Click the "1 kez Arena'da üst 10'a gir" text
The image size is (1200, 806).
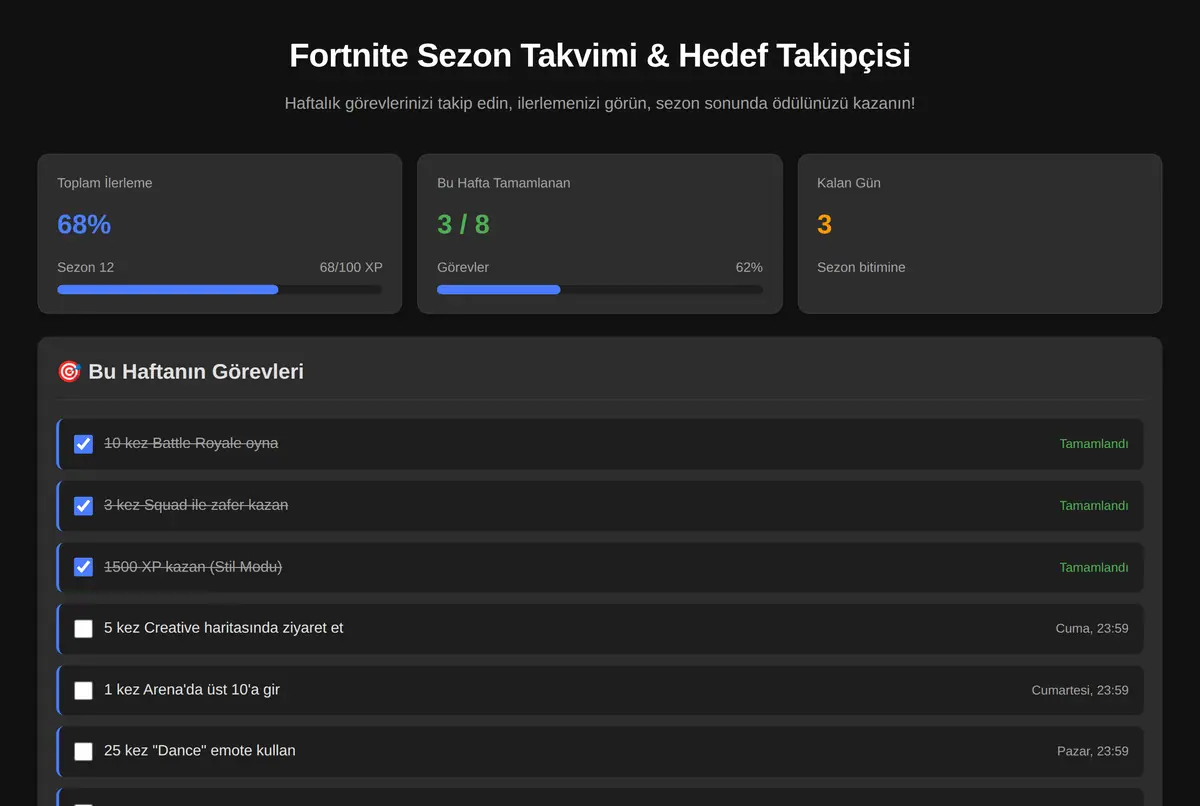pos(192,690)
